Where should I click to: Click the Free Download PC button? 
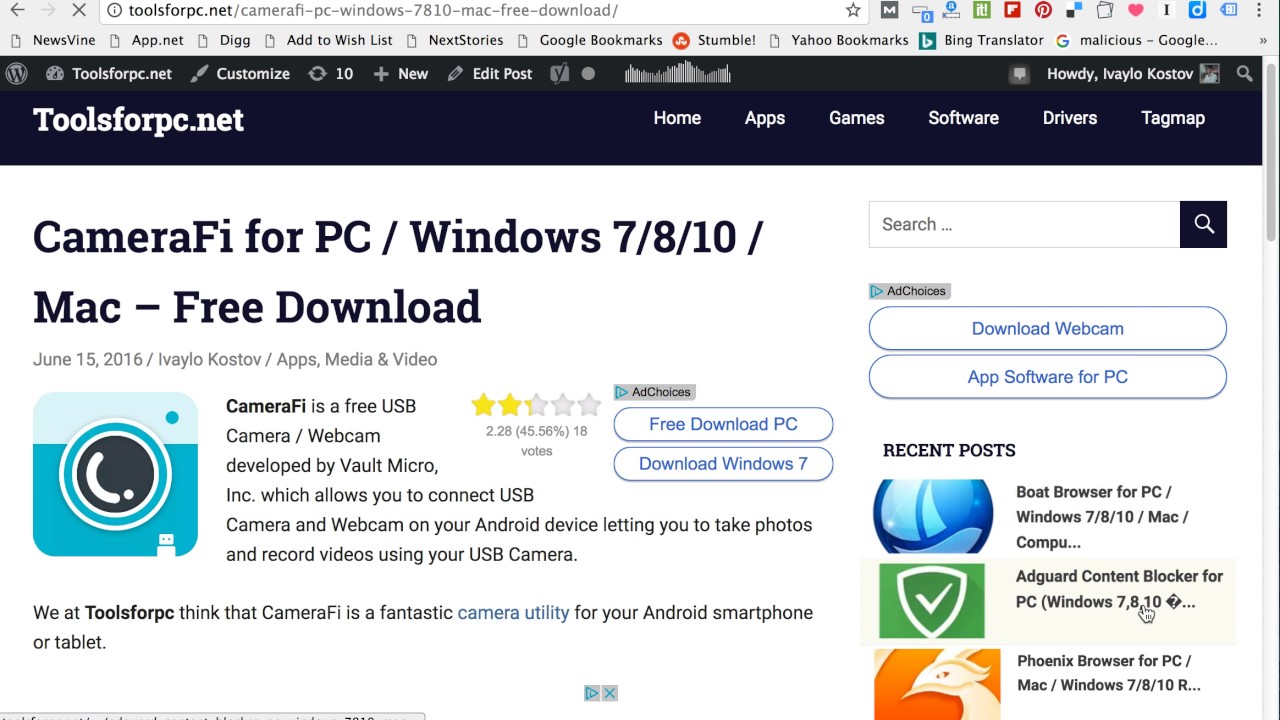[x=723, y=424]
